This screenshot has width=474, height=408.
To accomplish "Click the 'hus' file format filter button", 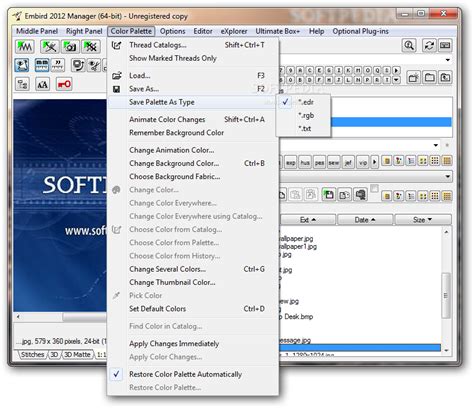I will coord(305,162).
